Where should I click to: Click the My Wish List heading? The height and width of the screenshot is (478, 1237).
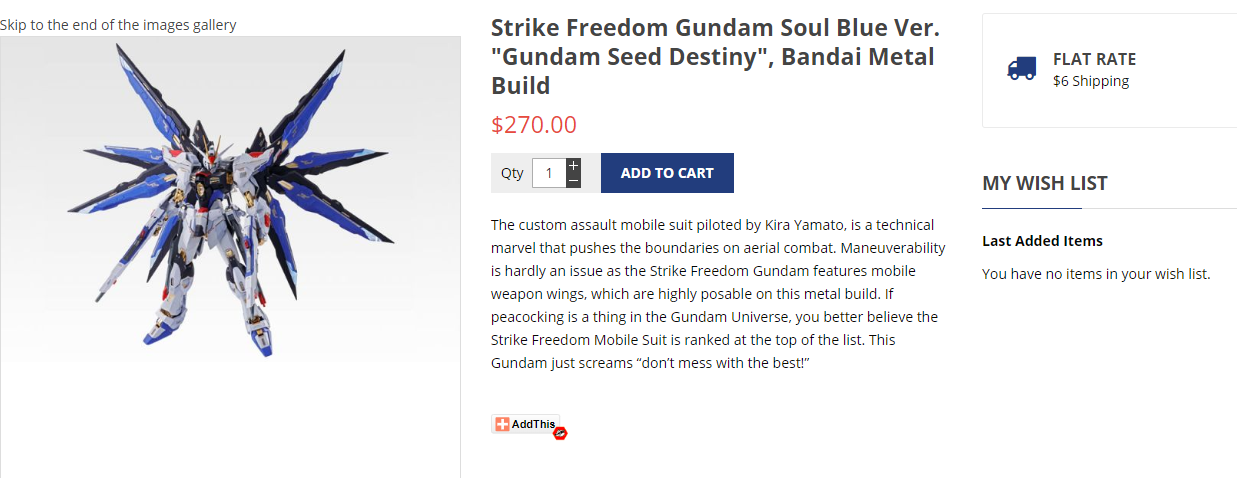[1045, 183]
